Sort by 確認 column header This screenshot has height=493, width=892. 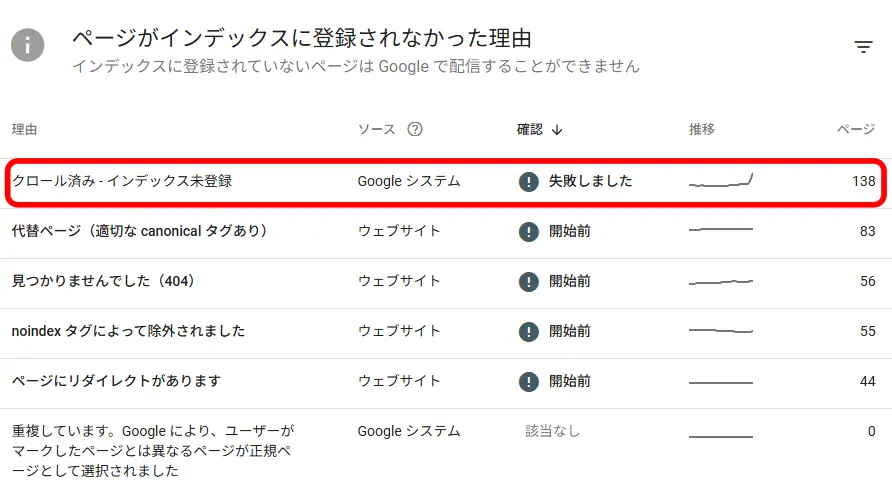pos(530,129)
